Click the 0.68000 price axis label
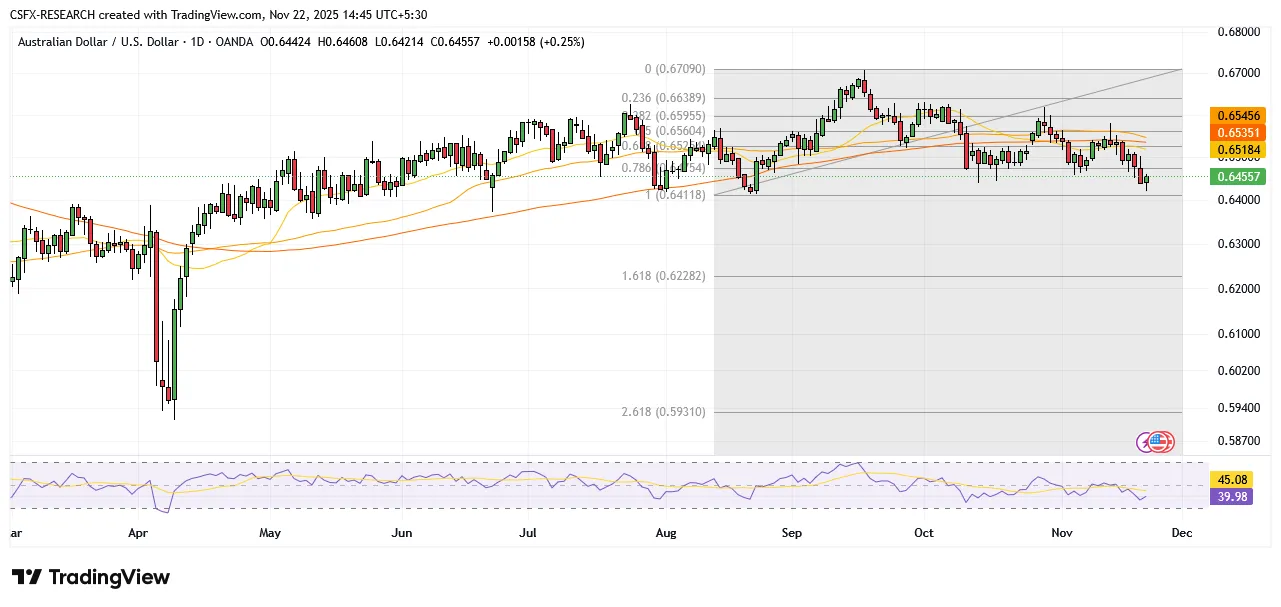Screen dimensions: 1281x607 coord(1237,32)
